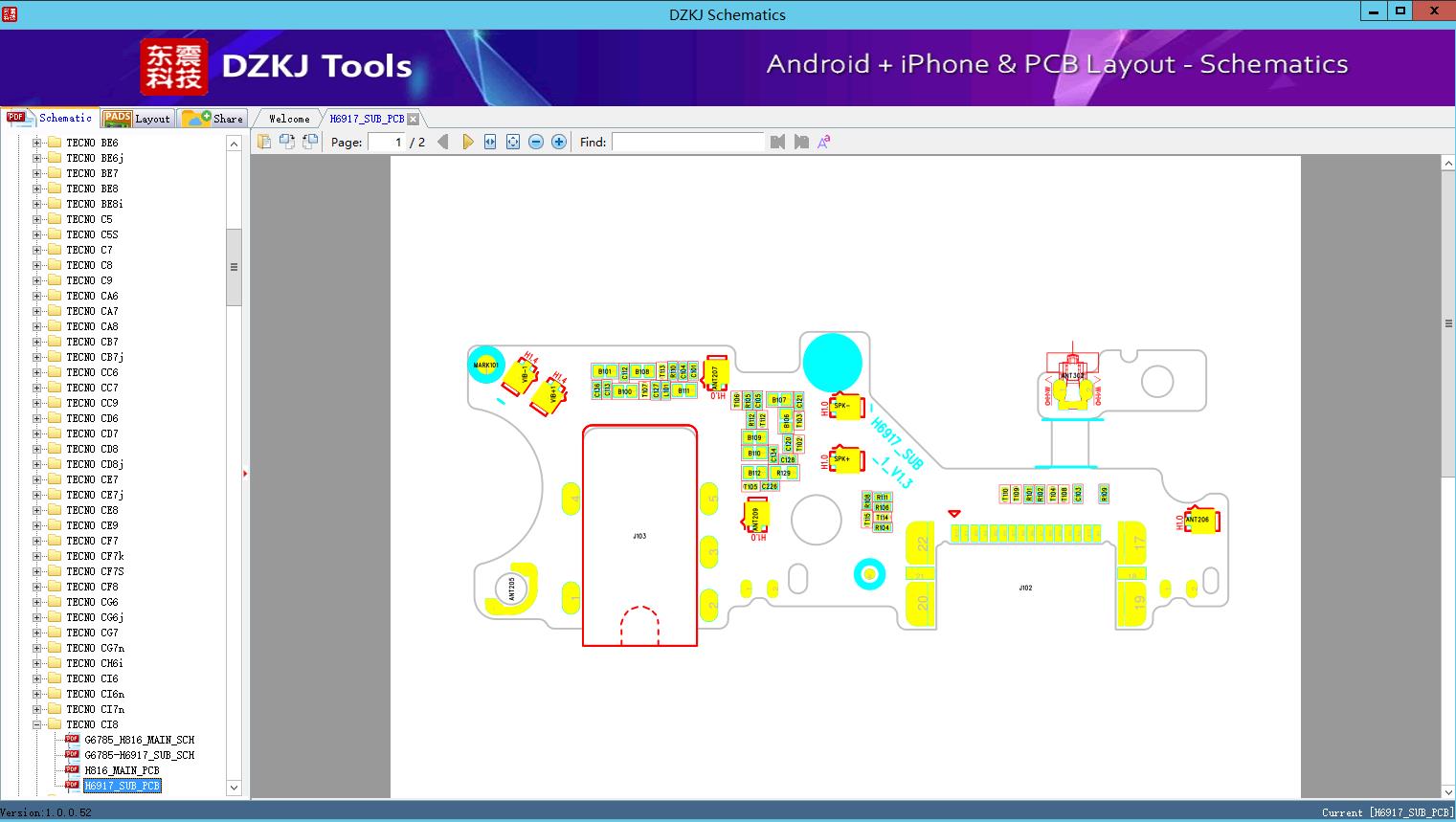The width and height of the screenshot is (1456, 822).
Task: Go to the next page arrow
Action: (x=467, y=142)
